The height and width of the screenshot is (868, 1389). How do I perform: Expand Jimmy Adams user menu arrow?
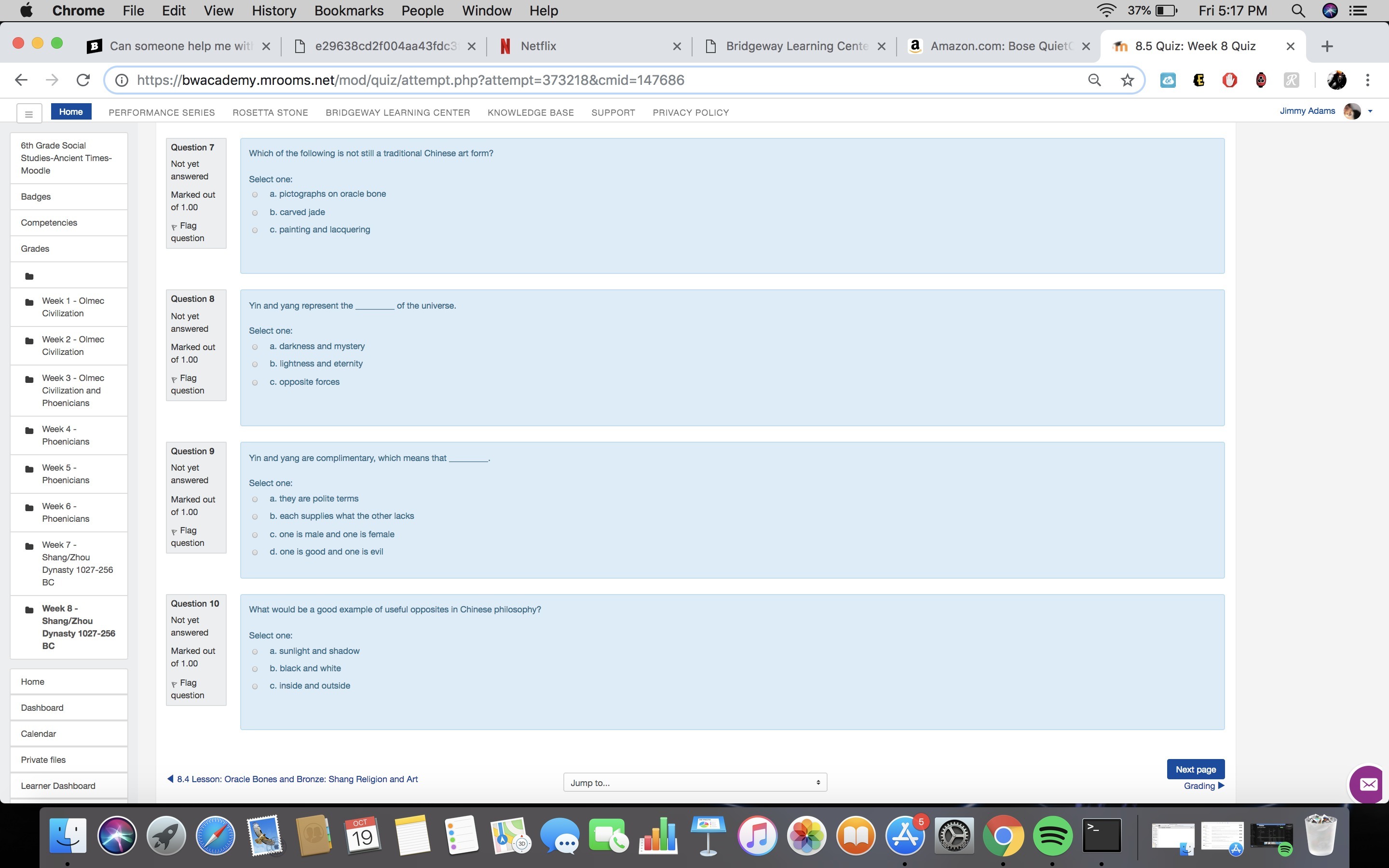click(x=1370, y=111)
